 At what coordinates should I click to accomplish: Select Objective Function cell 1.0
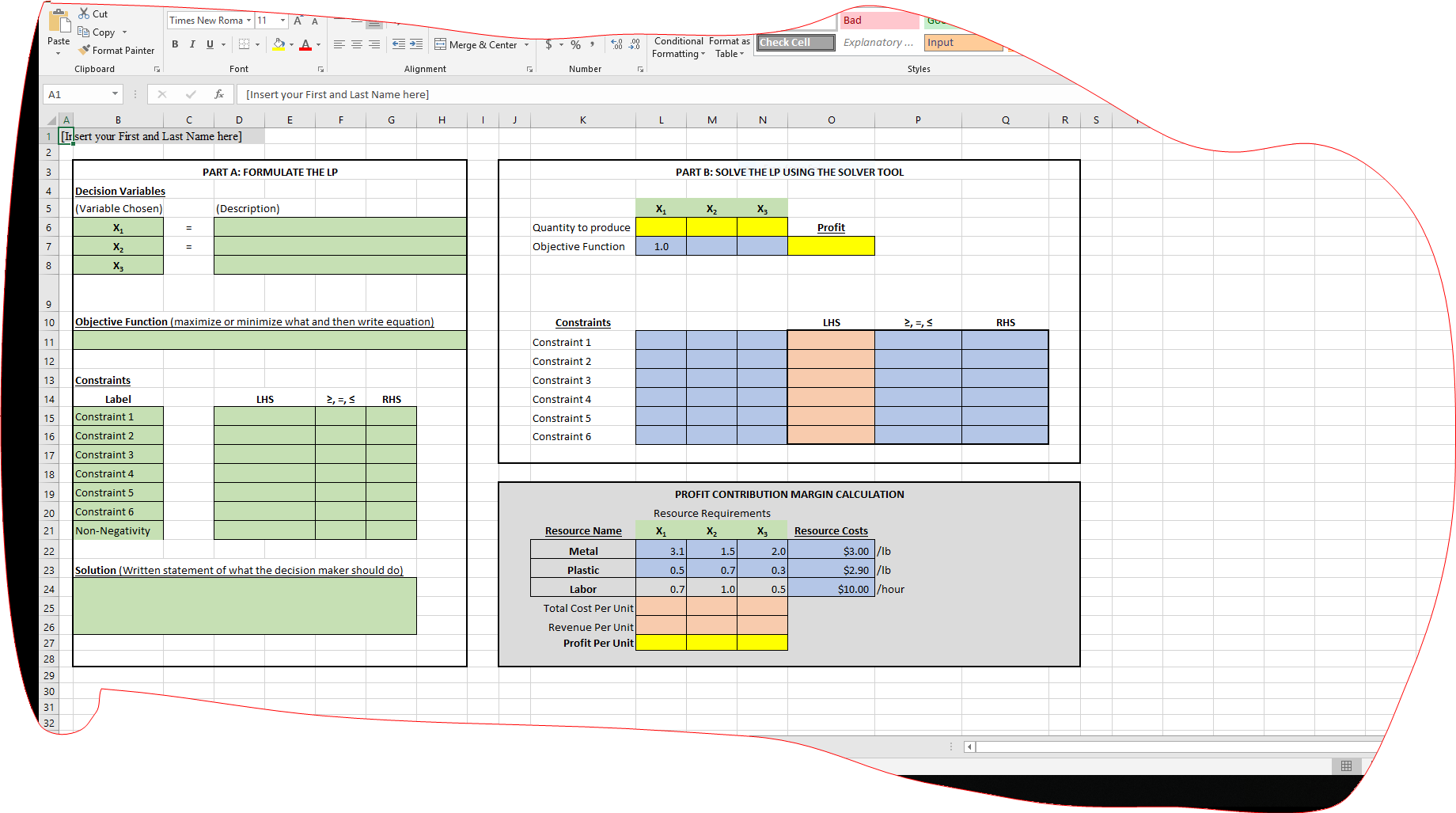point(661,246)
